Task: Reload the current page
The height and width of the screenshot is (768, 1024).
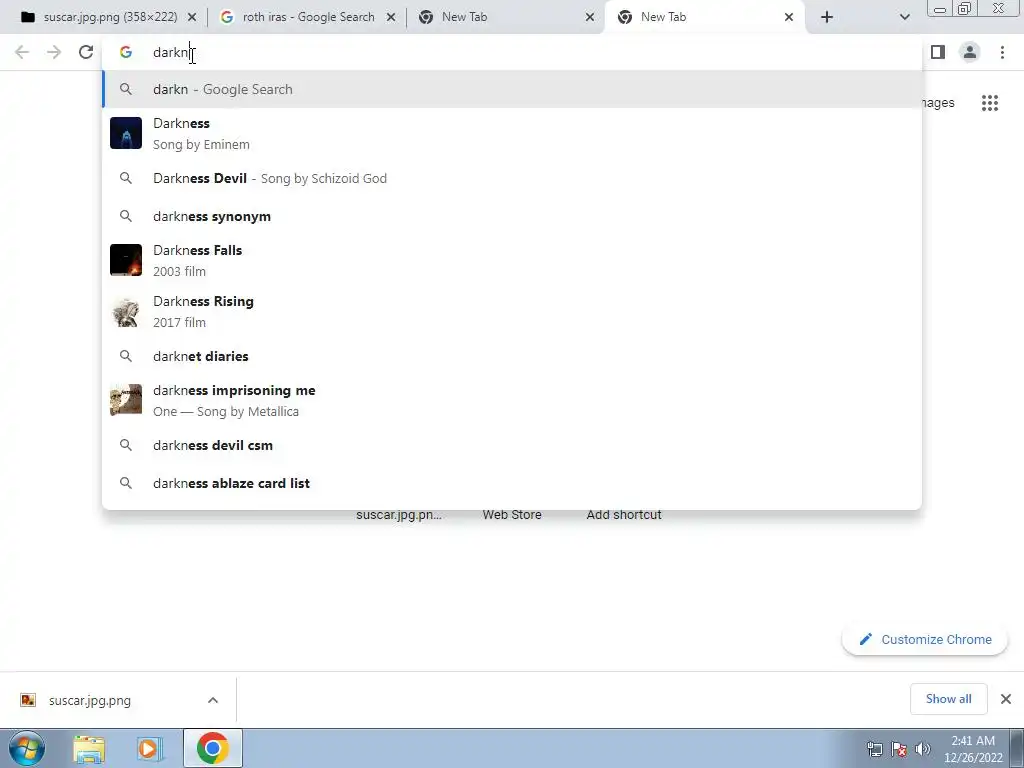Action: 86,52
